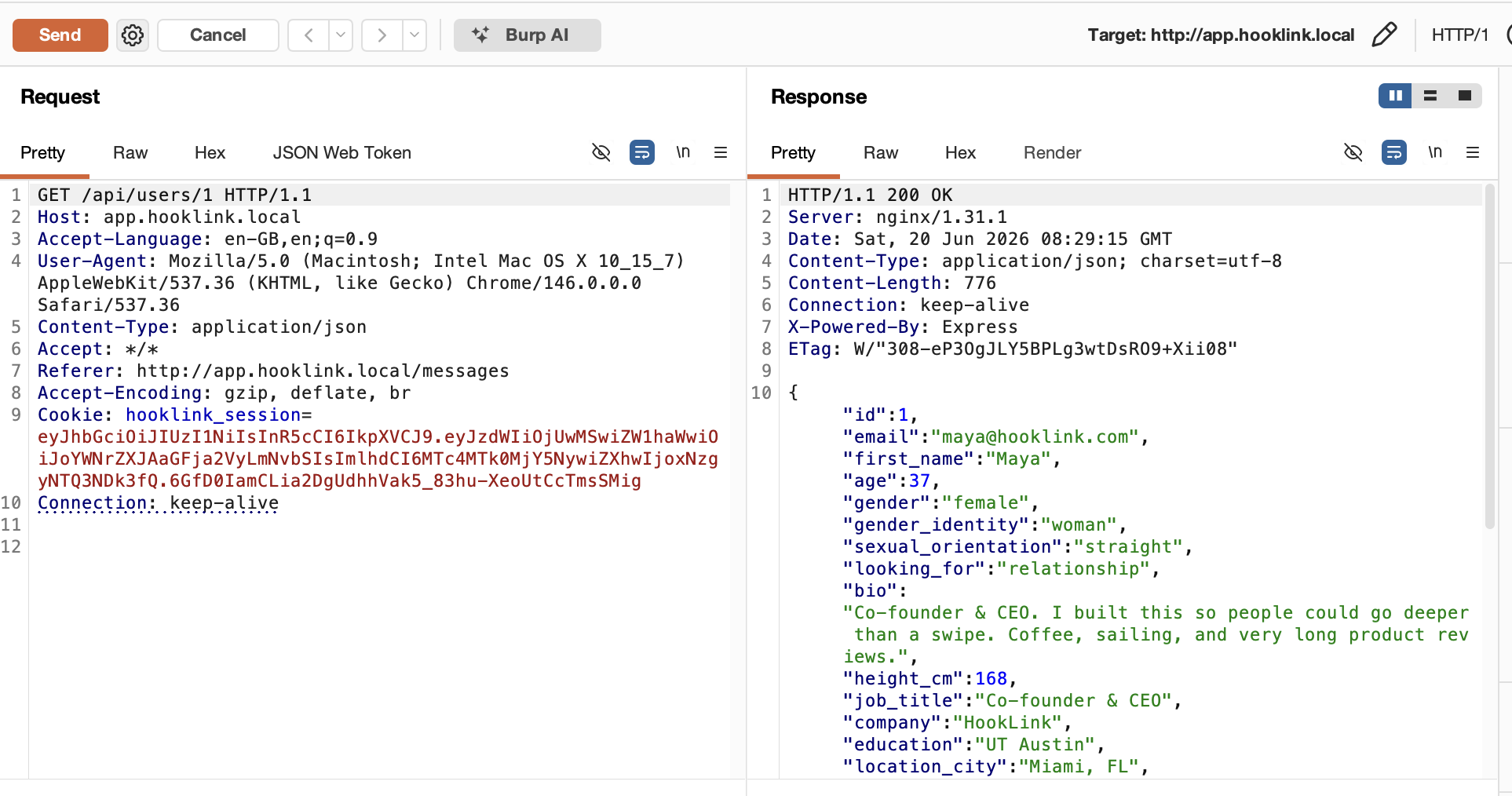Click the Host header in request
The image size is (1512, 796).
[169, 217]
